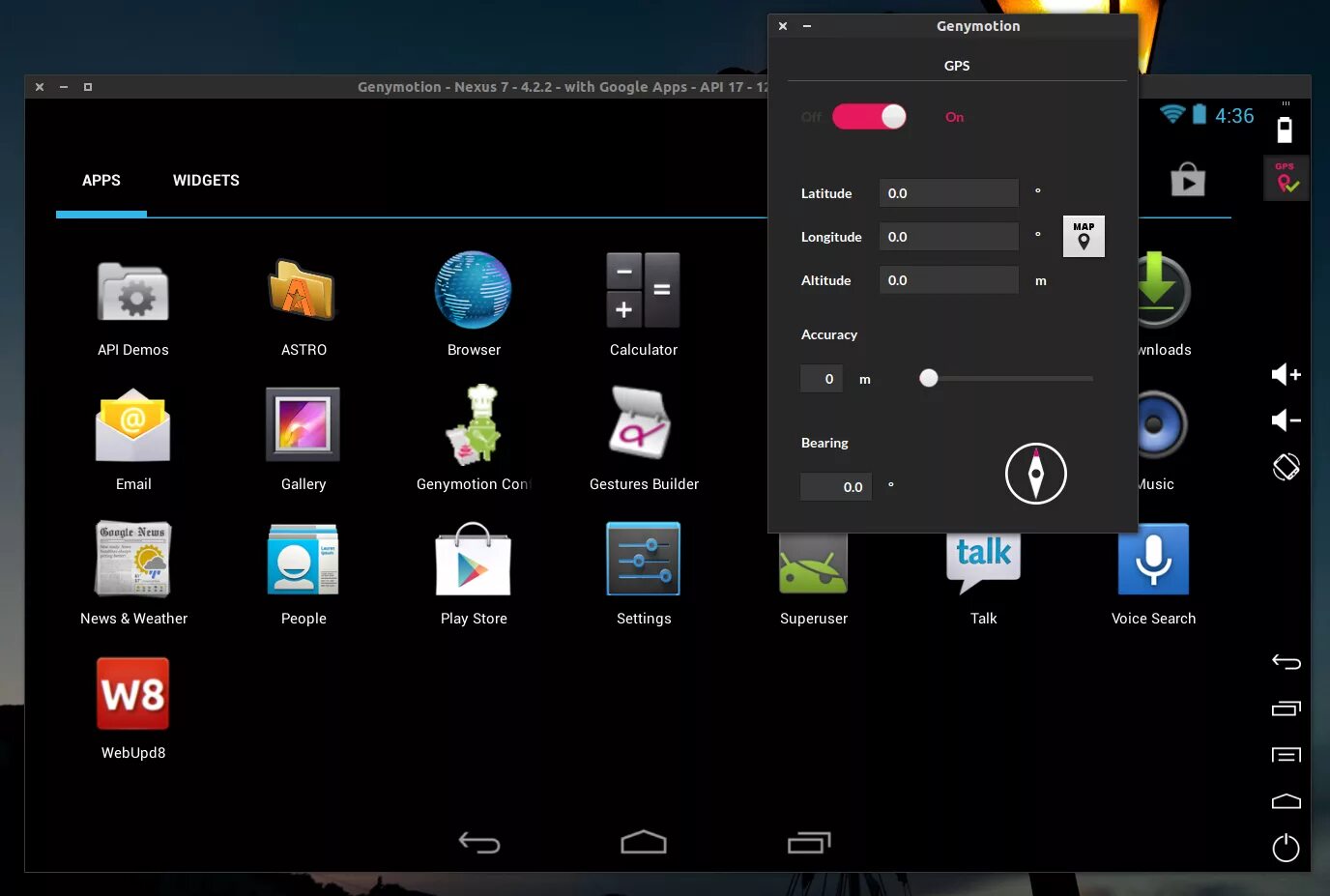Open the MAP location picker
Screen dimensions: 1330x896
click(x=1084, y=236)
